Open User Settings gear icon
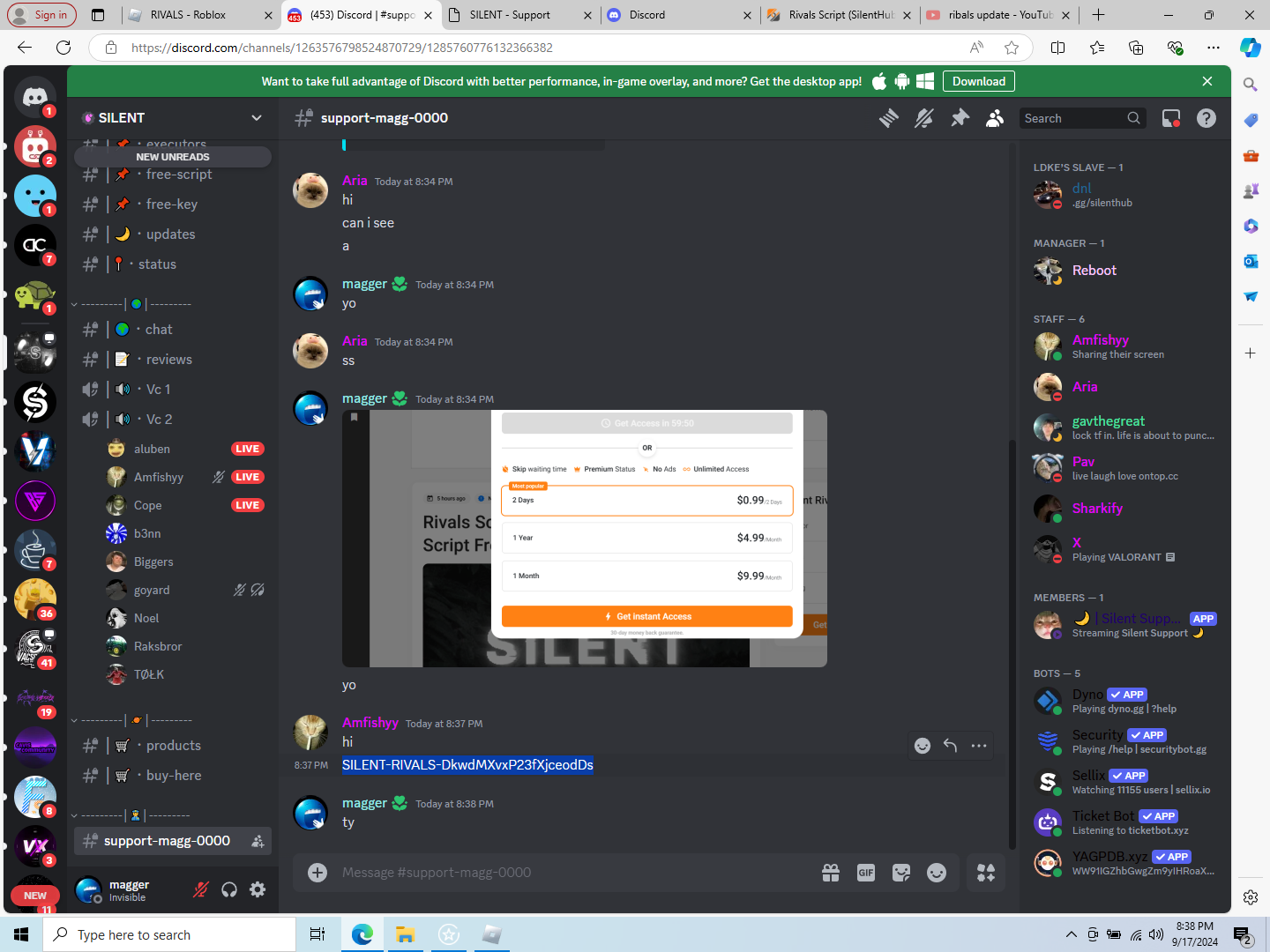1270x952 pixels. [x=258, y=889]
